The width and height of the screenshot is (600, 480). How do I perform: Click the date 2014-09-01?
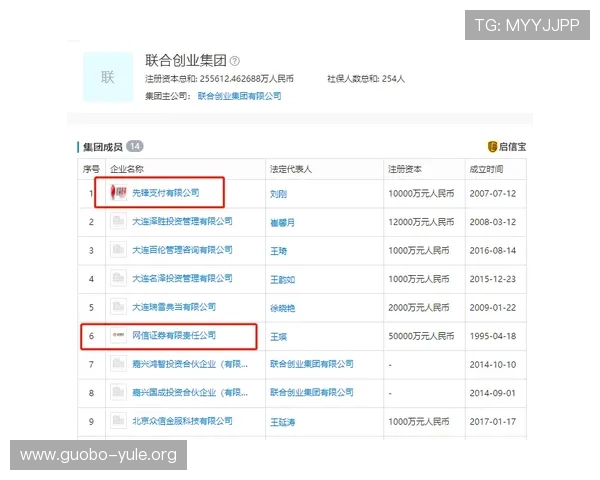(493, 393)
